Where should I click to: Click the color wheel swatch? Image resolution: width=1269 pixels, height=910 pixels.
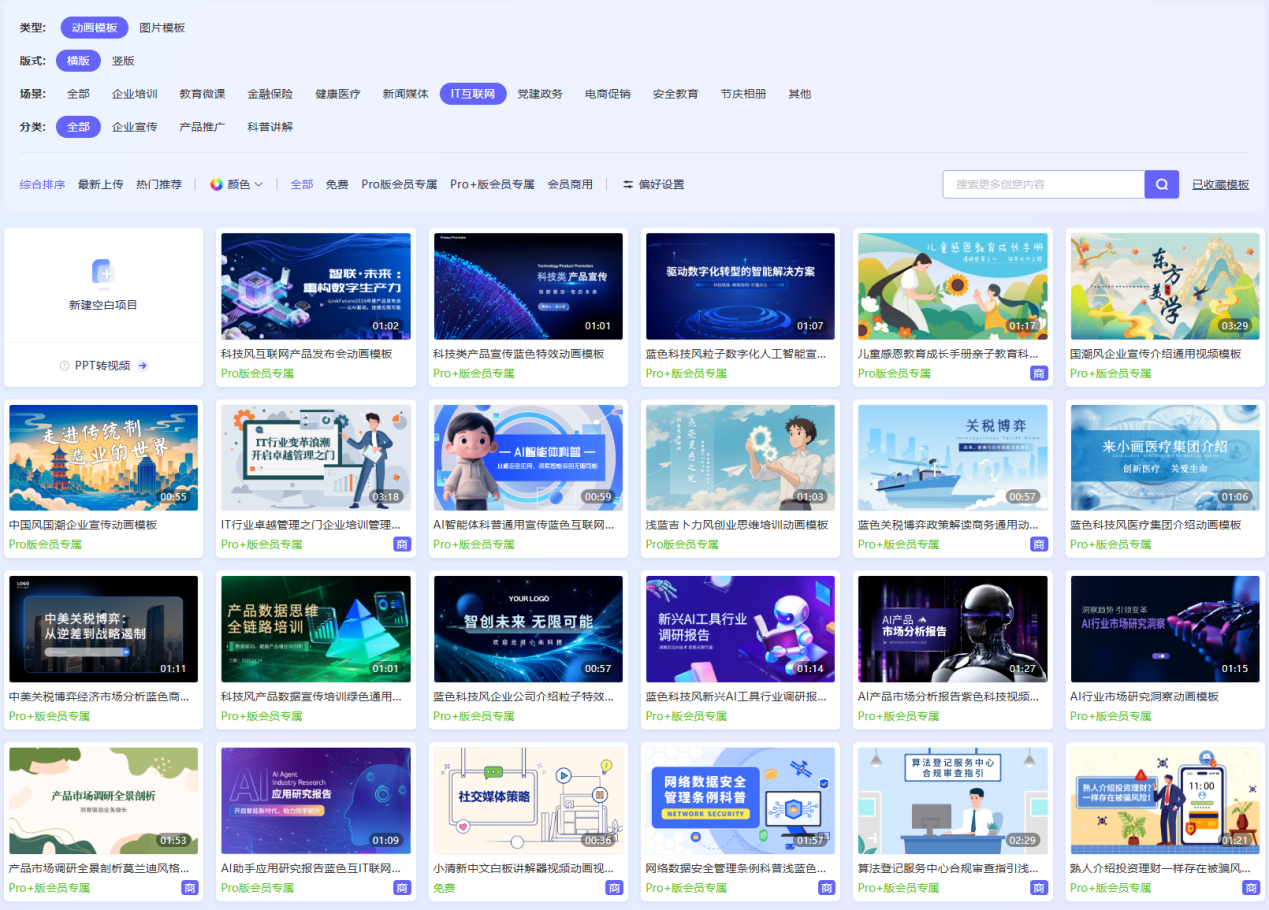click(216, 185)
